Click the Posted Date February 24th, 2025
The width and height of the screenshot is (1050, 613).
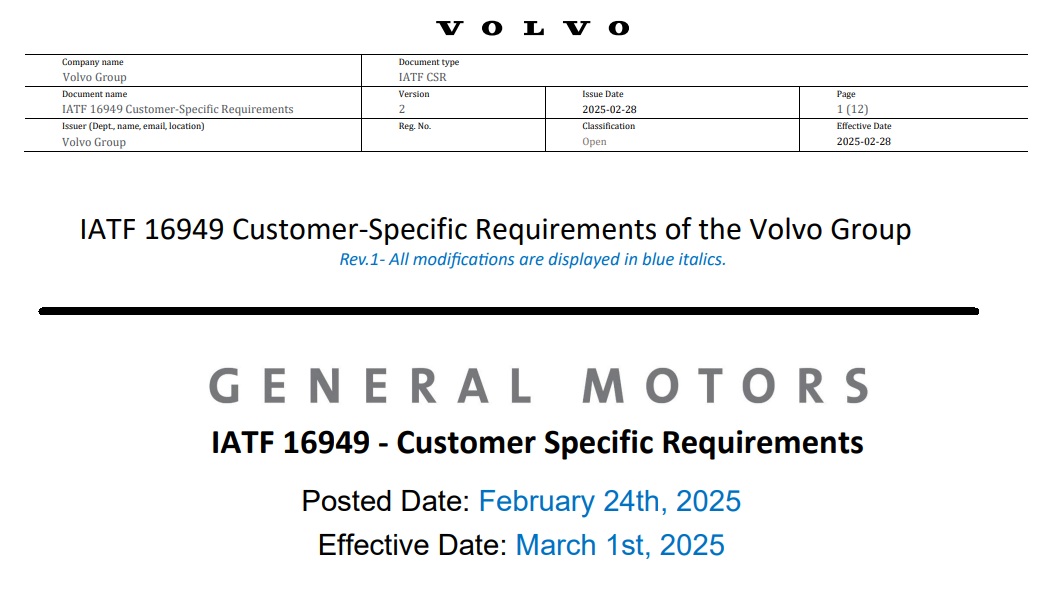tap(521, 501)
